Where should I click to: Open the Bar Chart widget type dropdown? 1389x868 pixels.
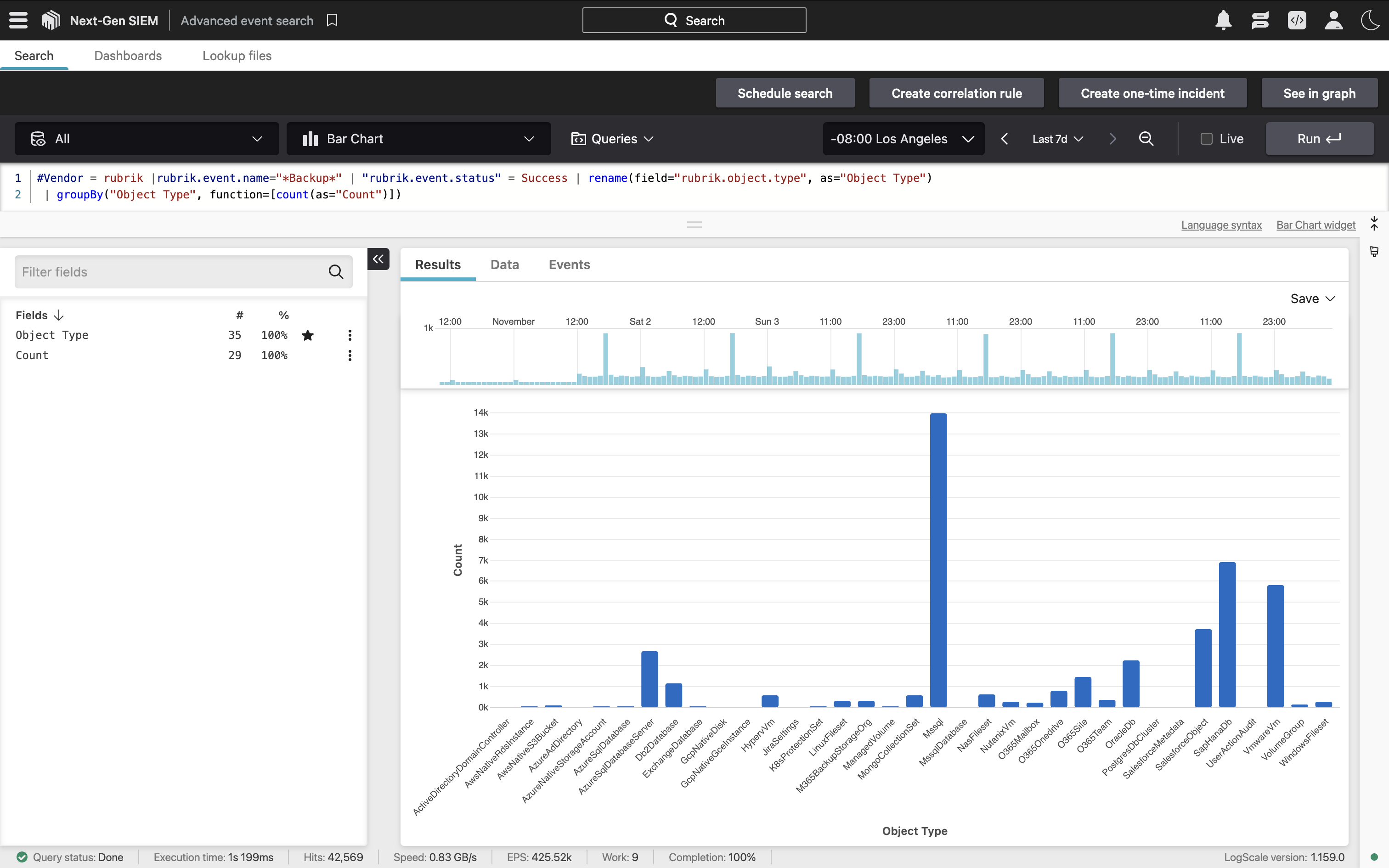coord(418,139)
